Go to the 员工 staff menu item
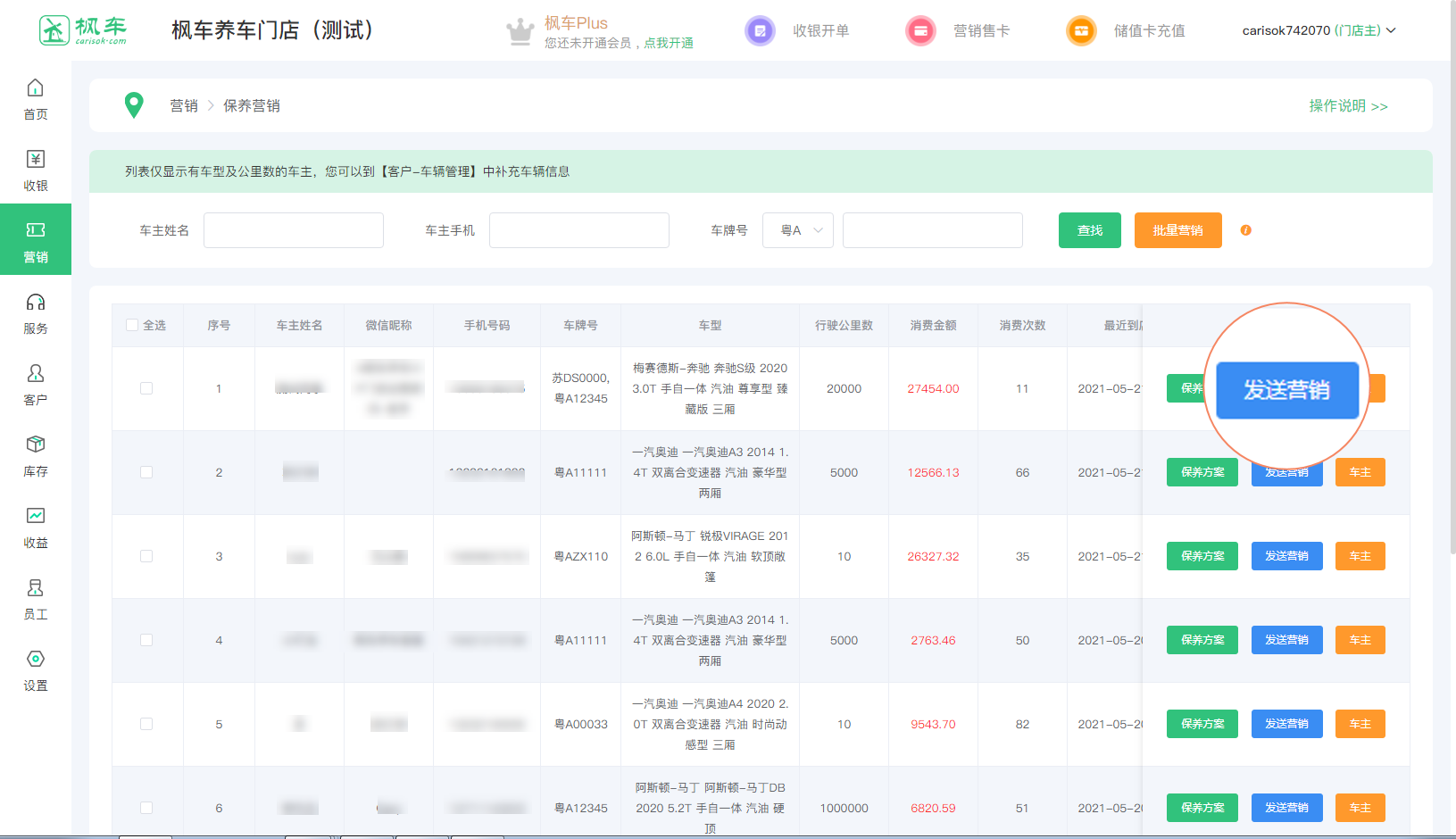1456x839 pixels. pyautogui.click(x=35, y=598)
